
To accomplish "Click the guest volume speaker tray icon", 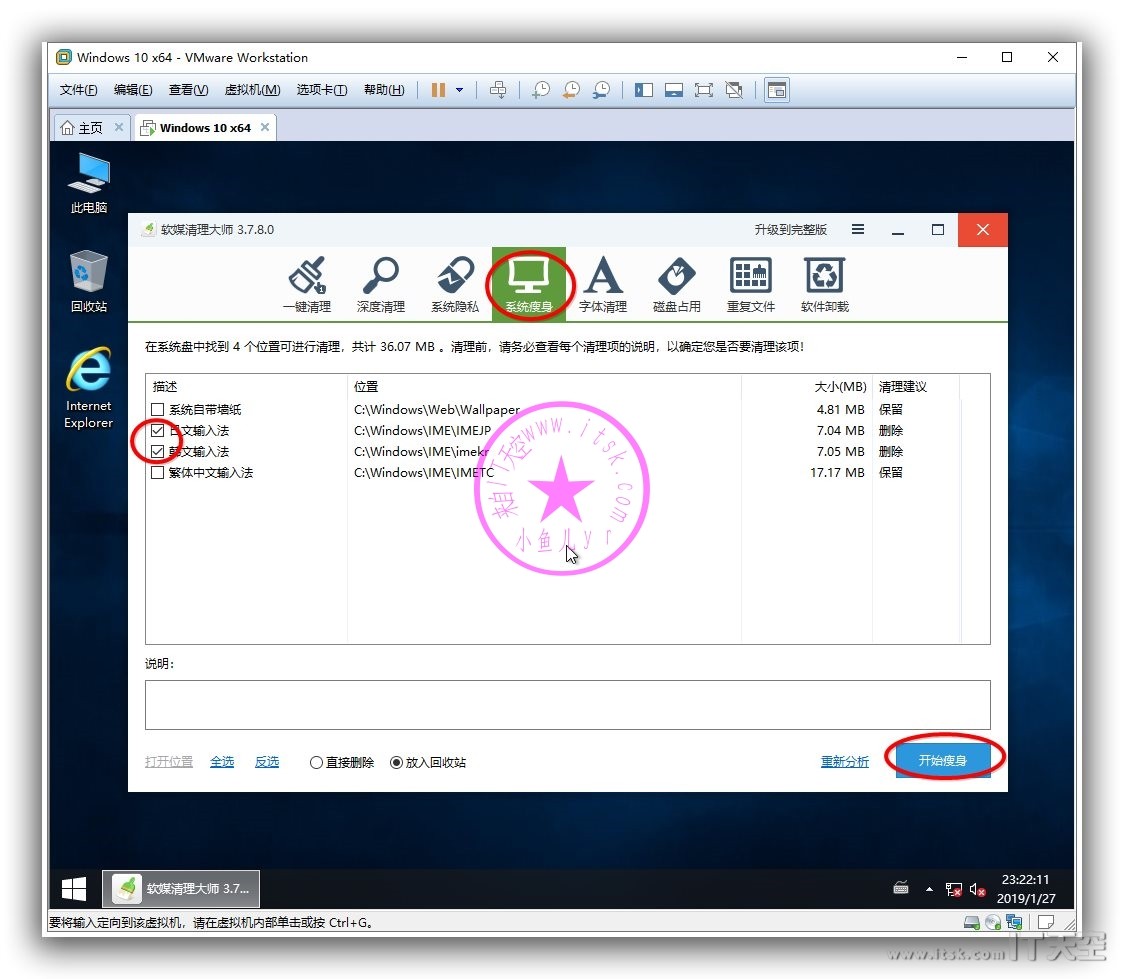I will [x=977, y=889].
